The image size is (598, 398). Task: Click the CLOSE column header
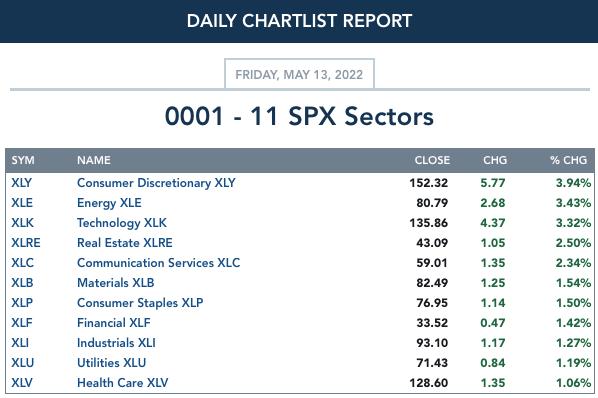pyautogui.click(x=432, y=160)
